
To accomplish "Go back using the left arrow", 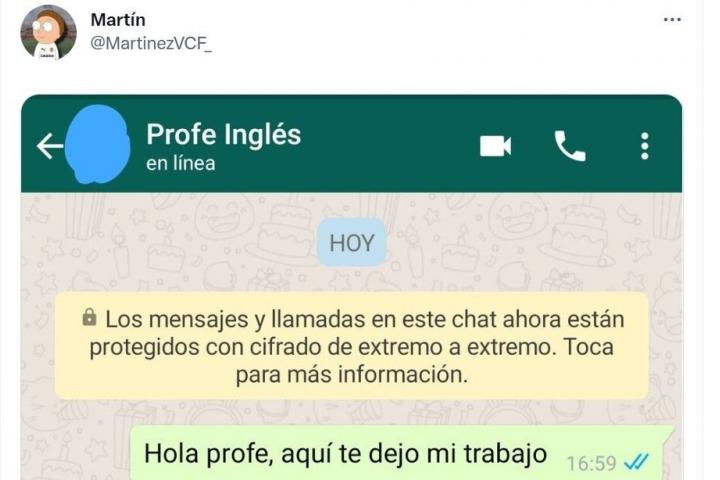I will pyautogui.click(x=50, y=146).
